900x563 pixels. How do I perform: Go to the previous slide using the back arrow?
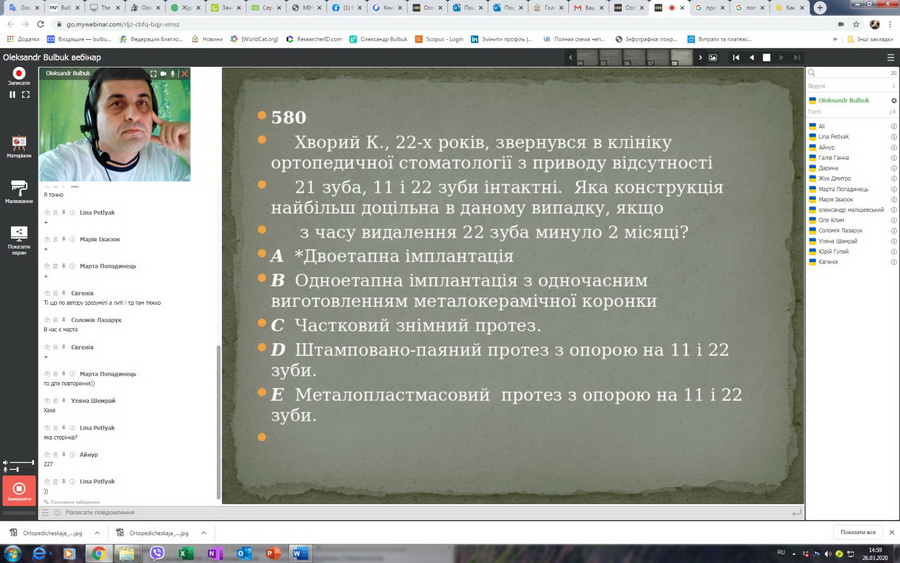(x=751, y=58)
